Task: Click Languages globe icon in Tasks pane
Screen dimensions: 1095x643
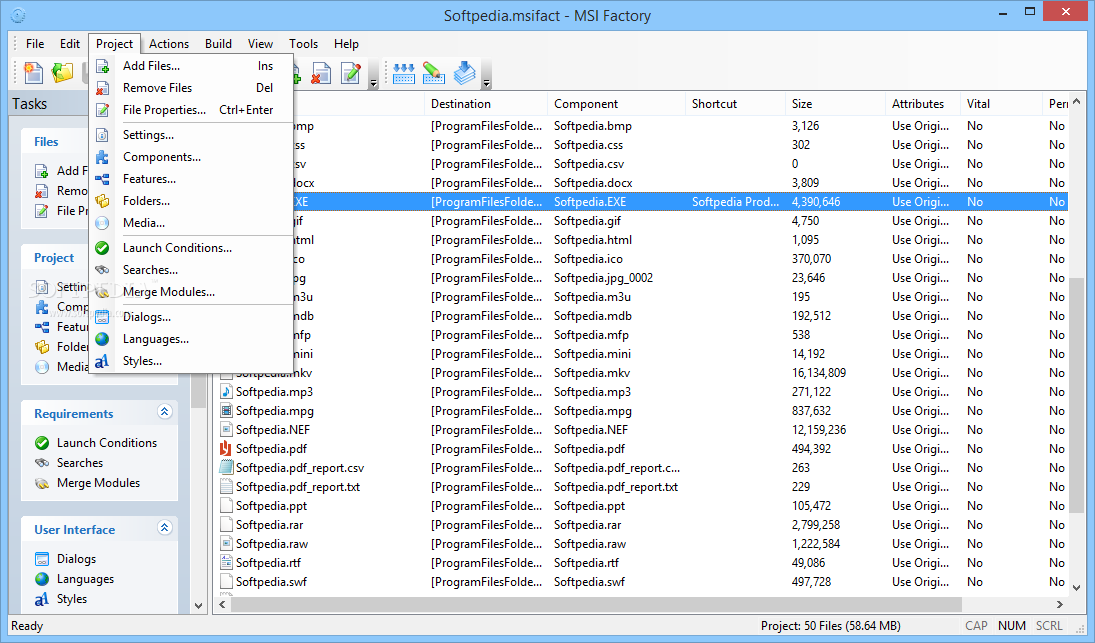Action: click(42, 579)
